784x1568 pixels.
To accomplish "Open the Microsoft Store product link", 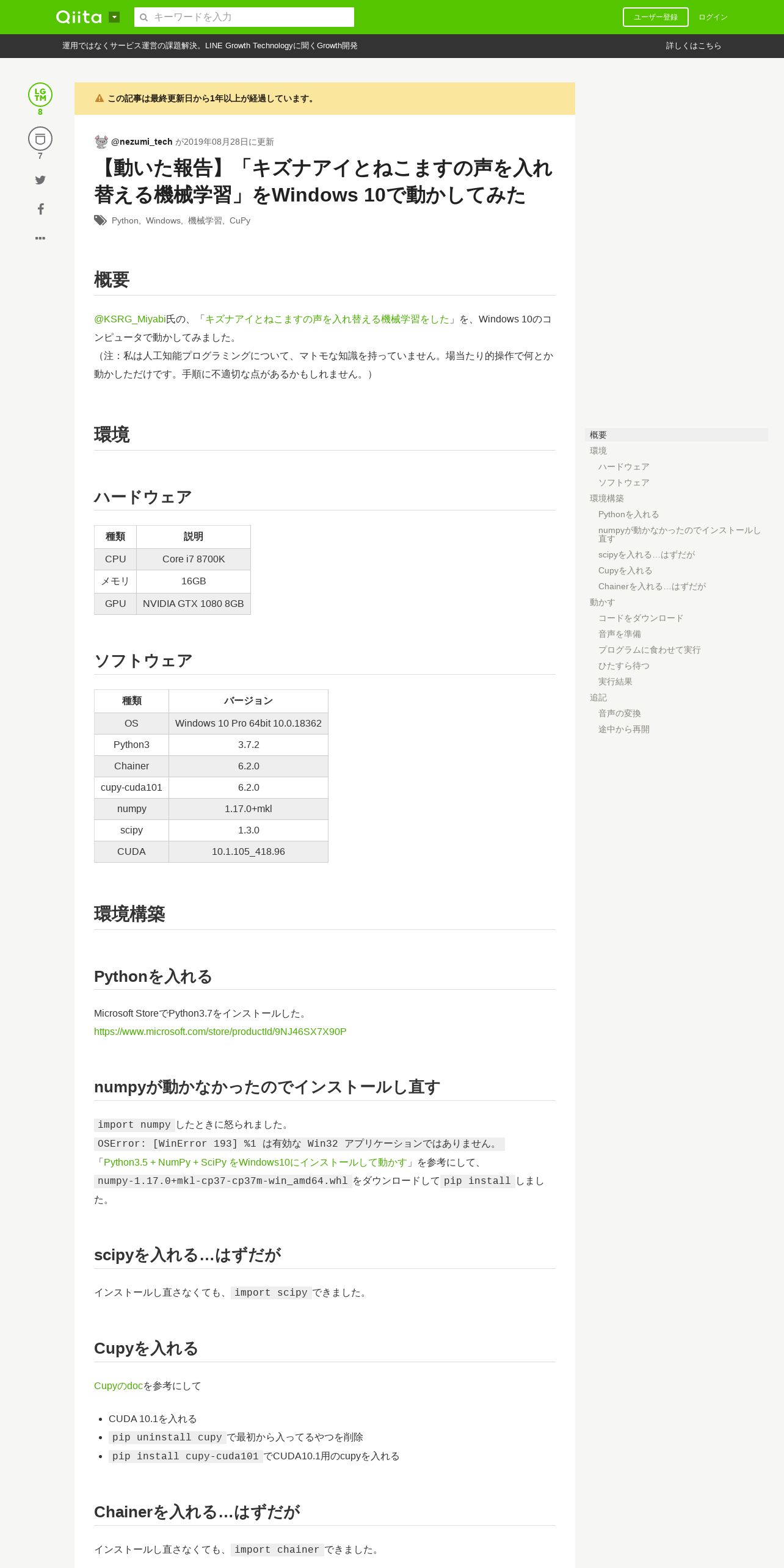I will coord(220,1031).
